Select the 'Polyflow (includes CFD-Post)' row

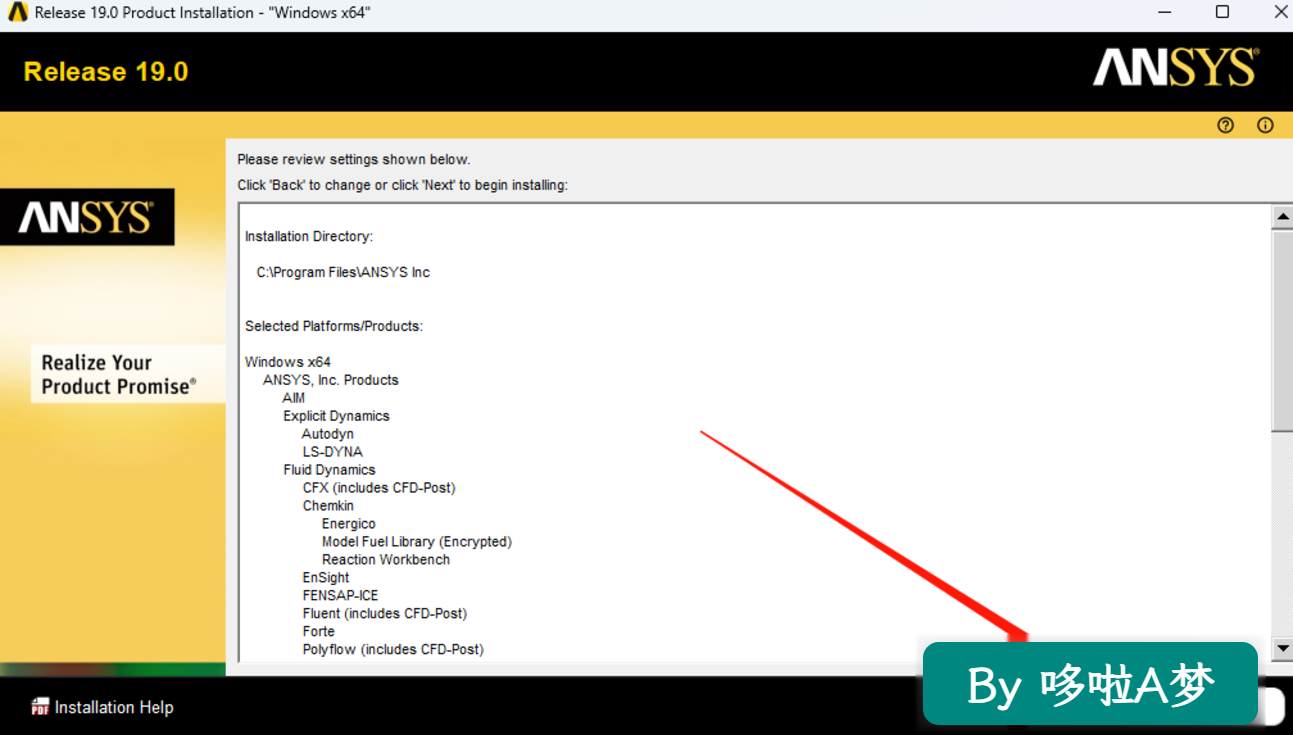pyautogui.click(x=393, y=650)
